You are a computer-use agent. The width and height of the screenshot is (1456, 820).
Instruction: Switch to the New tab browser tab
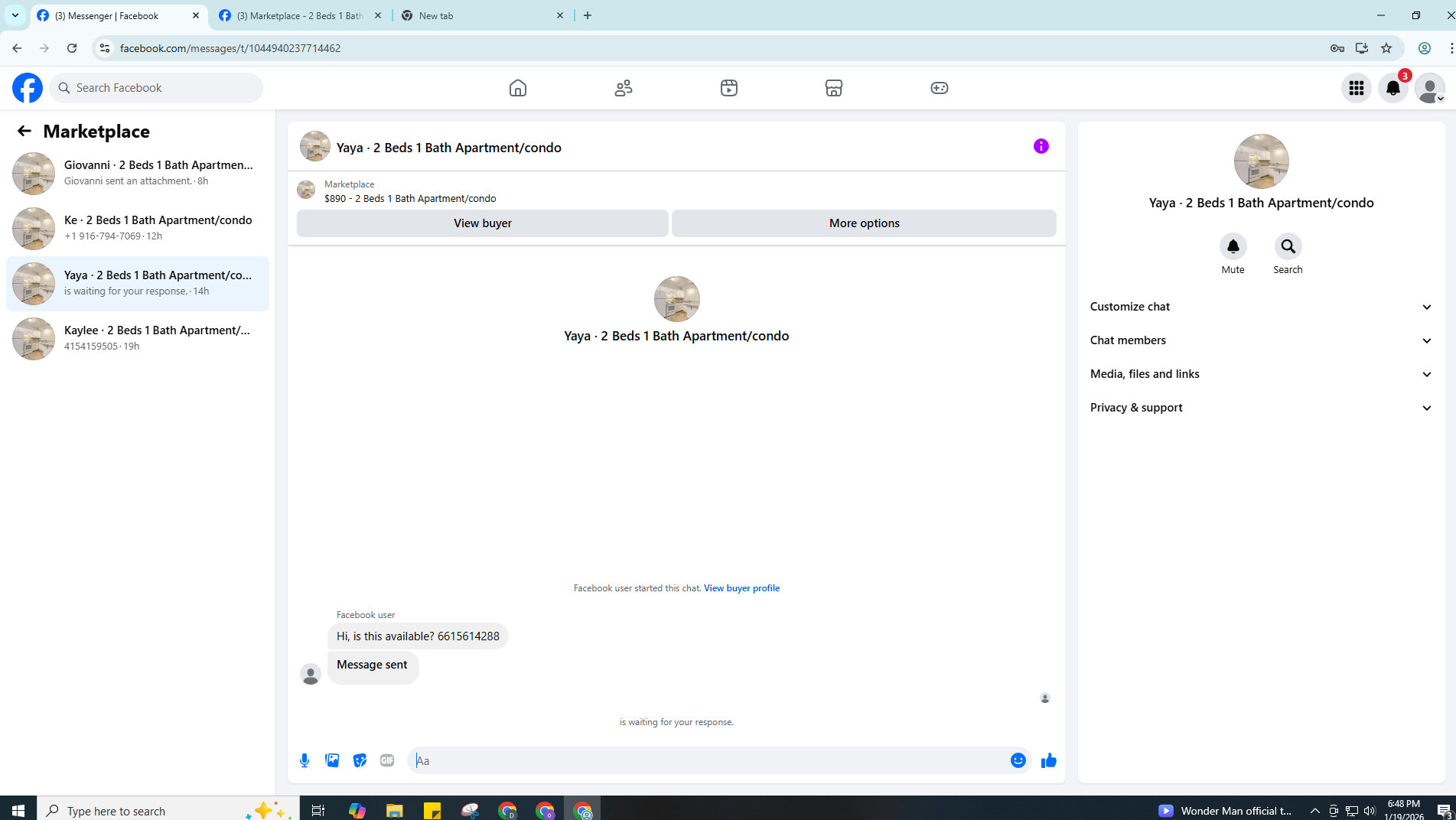(482, 15)
